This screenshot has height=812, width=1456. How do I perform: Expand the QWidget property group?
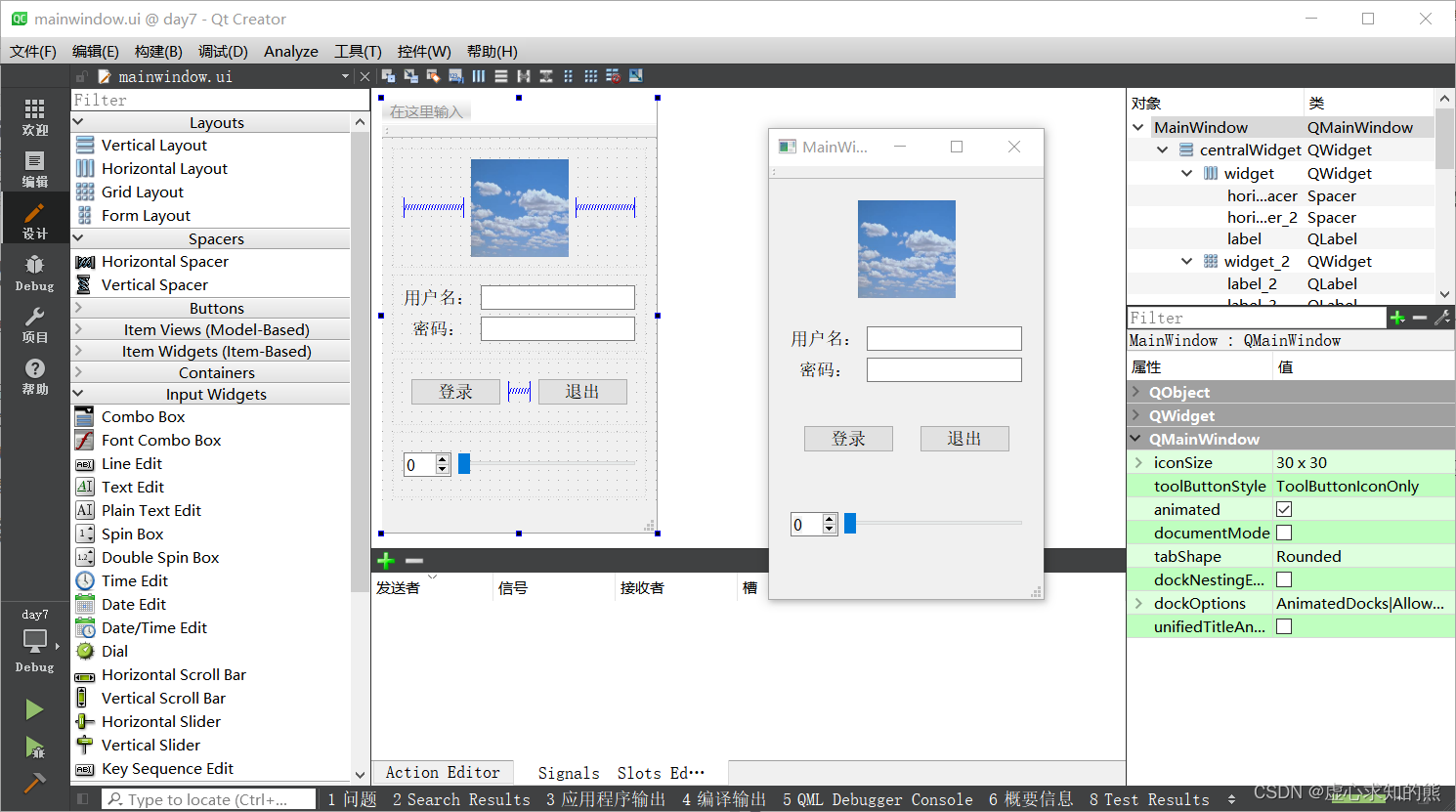1135,415
